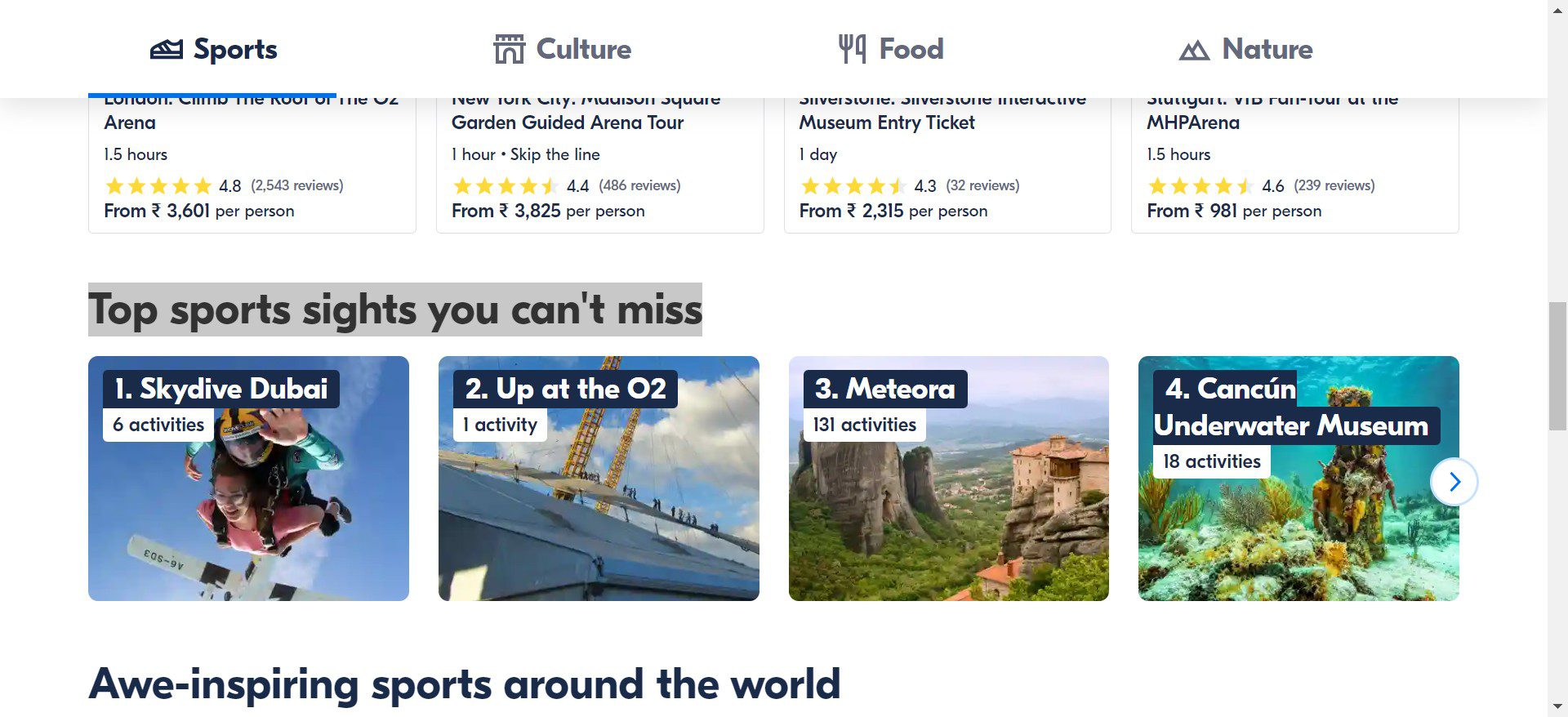Click the Culture arch icon

click(509, 50)
